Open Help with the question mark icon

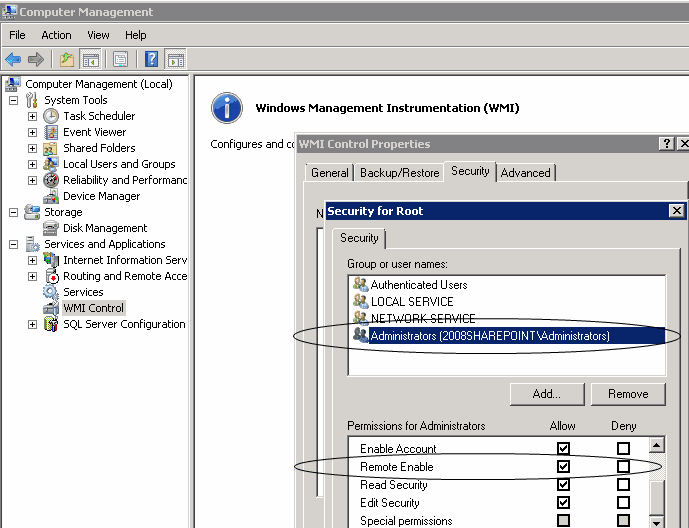click(x=151, y=59)
